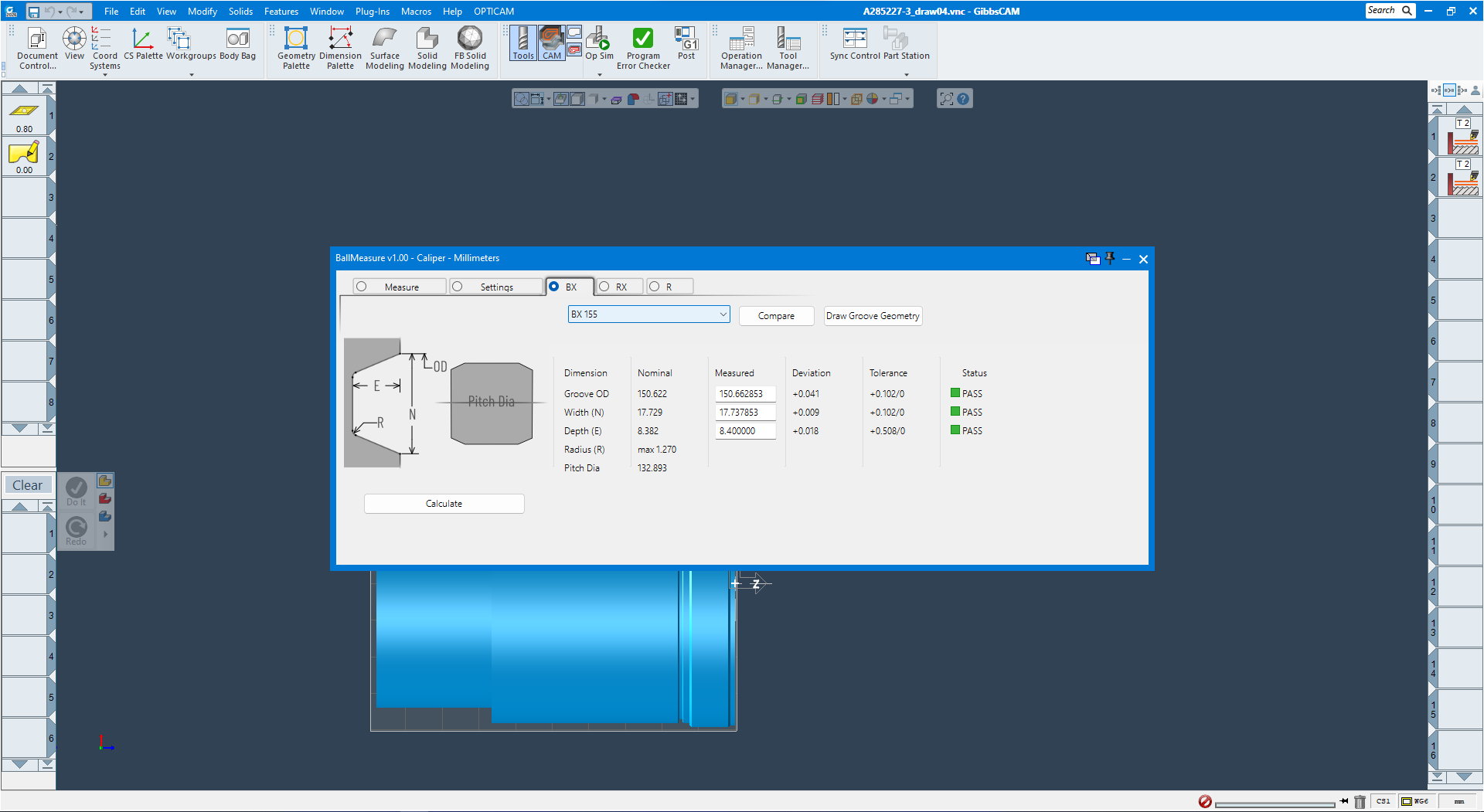1484x812 pixels.
Task: Select the Settings radio button
Action: point(458,286)
